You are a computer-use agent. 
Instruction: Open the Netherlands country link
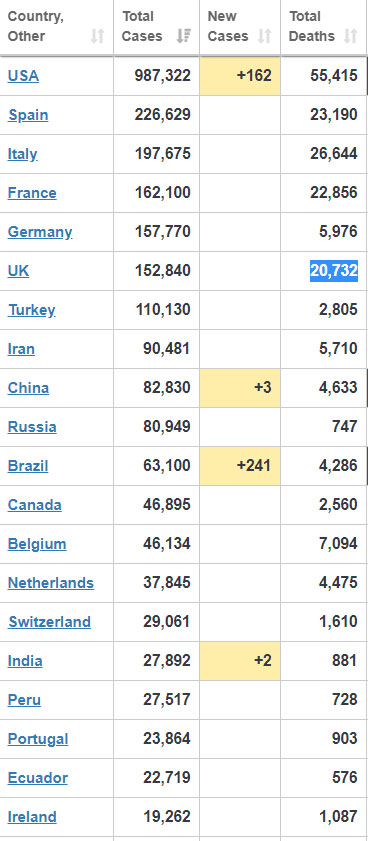(50, 582)
